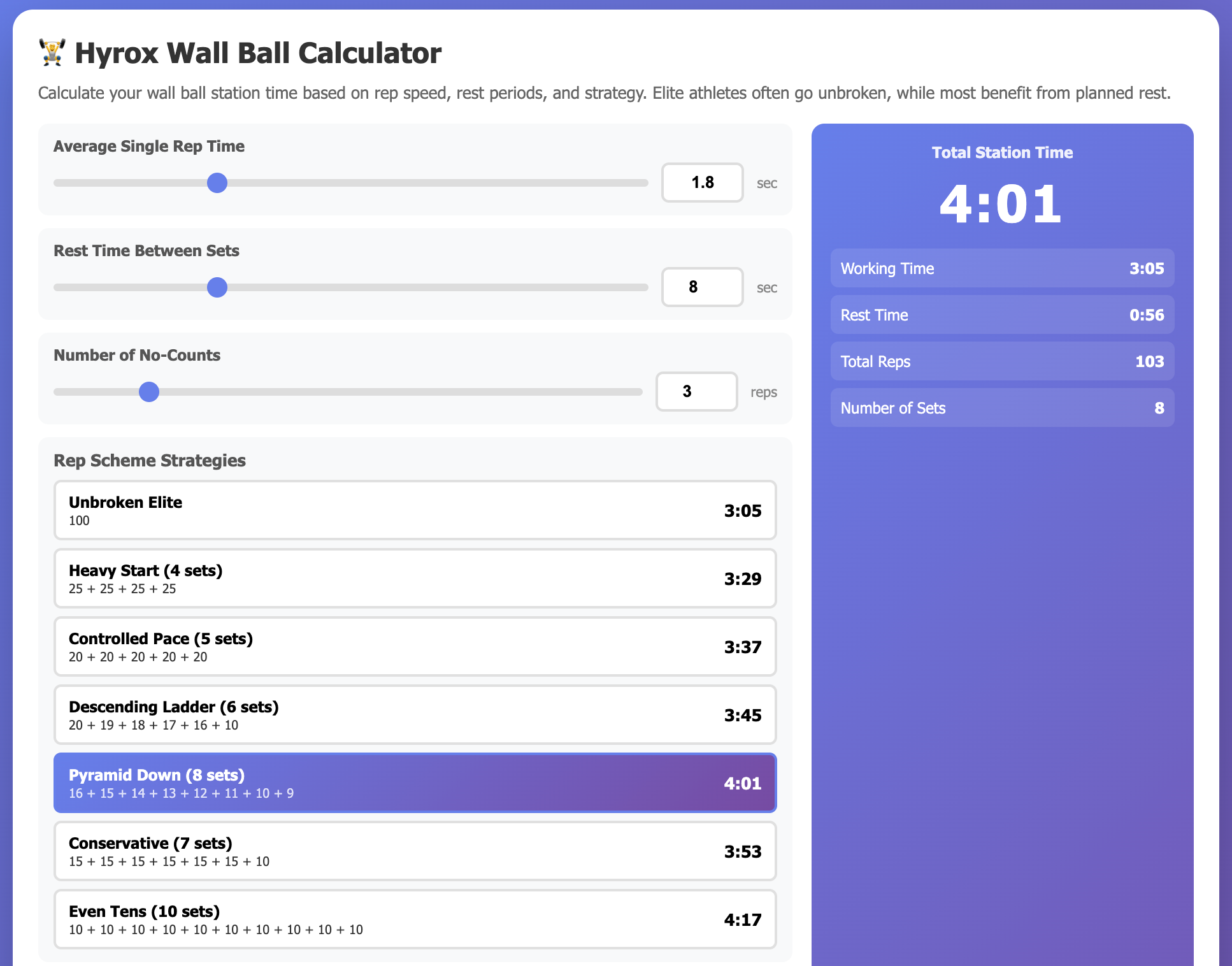Select the Heavy Start (4 sets) strategy

pyautogui.click(x=415, y=578)
